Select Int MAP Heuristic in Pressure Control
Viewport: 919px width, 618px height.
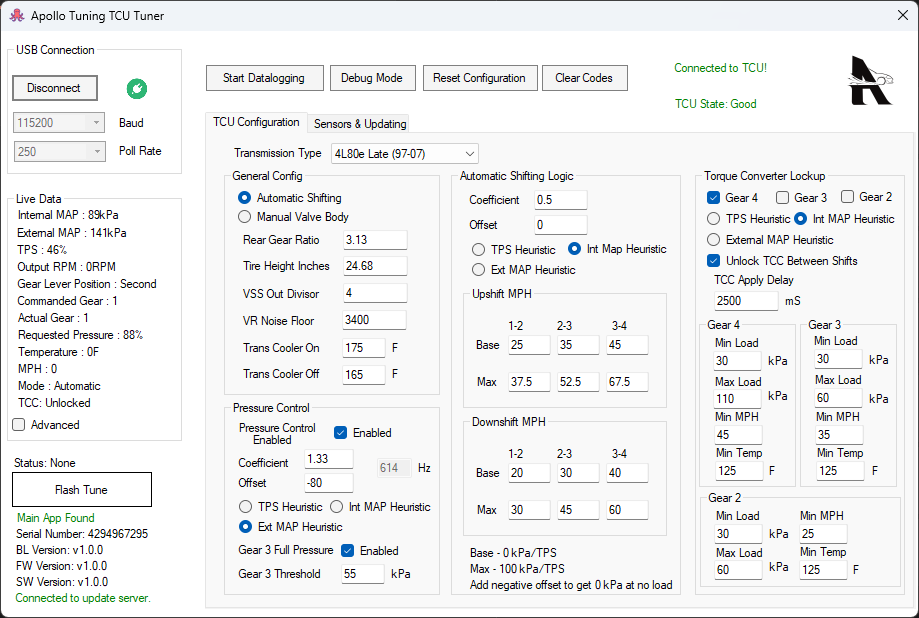[380, 507]
